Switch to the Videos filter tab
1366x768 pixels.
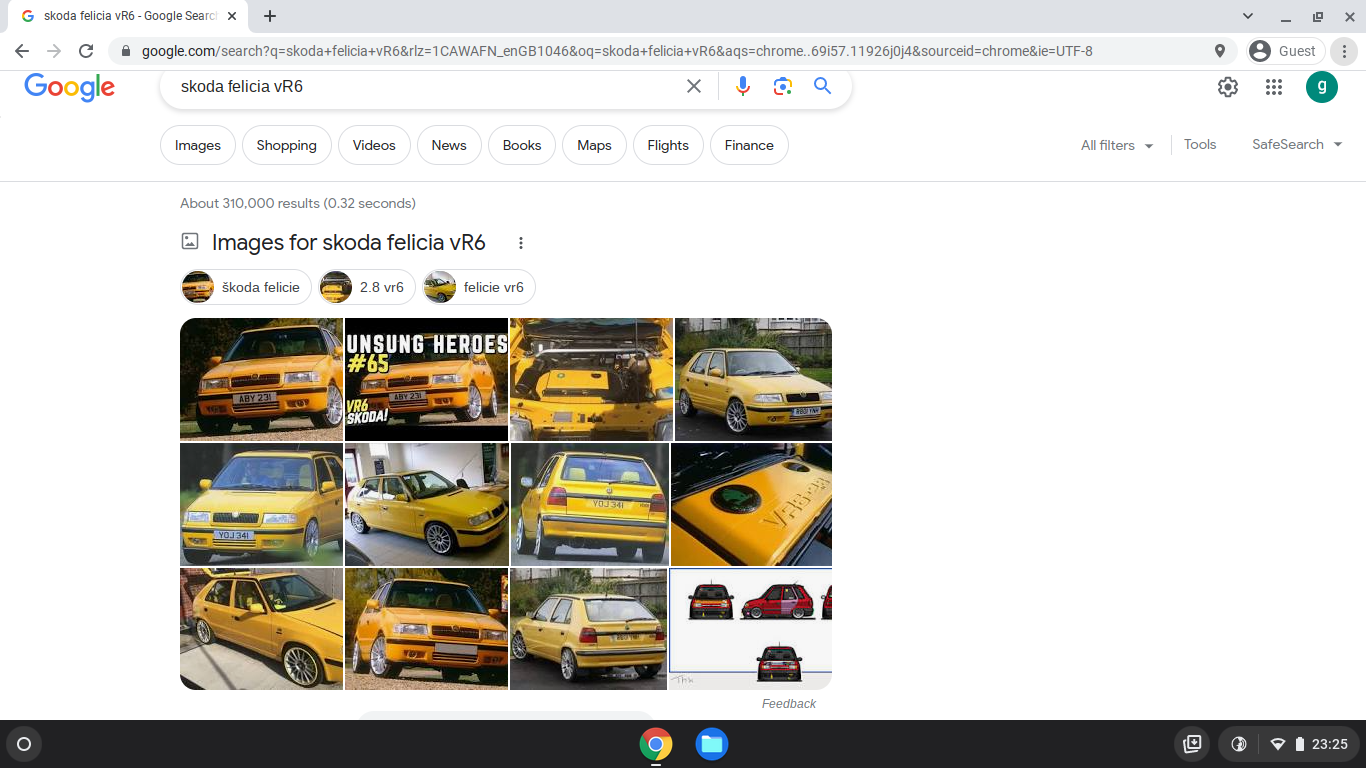pos(374,145)
